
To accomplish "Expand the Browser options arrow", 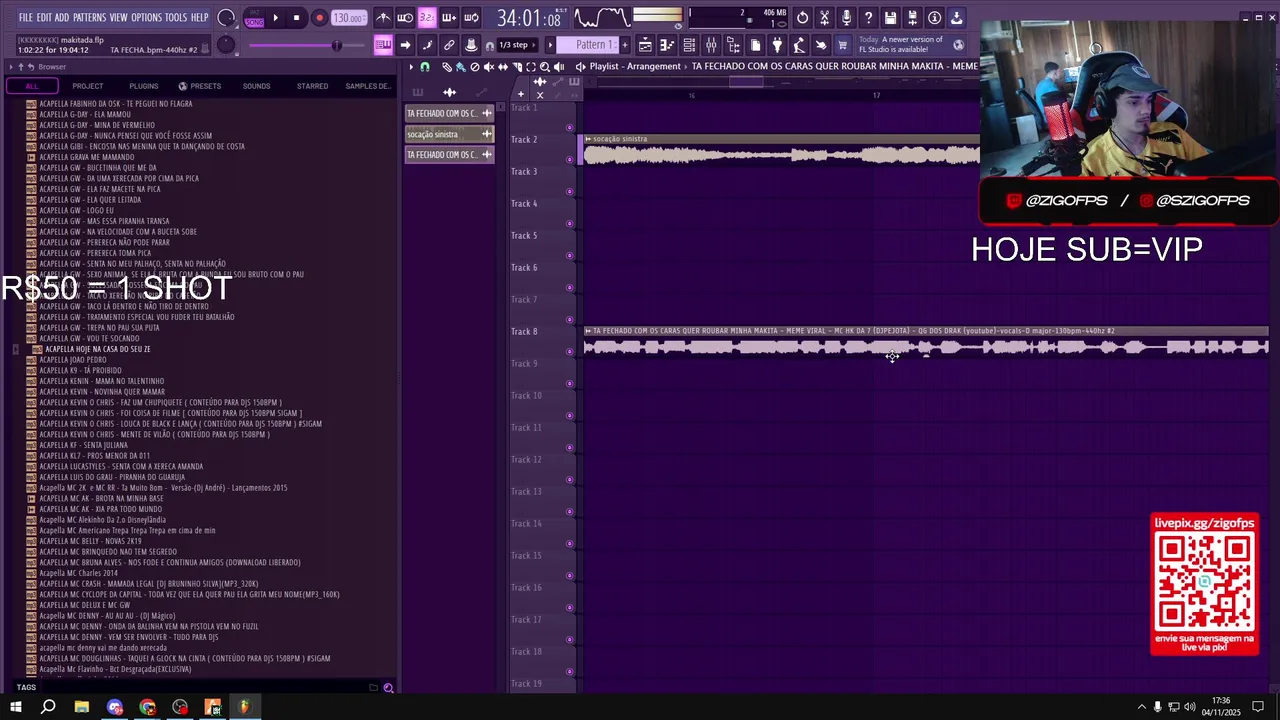I will (x=11, y=67).
